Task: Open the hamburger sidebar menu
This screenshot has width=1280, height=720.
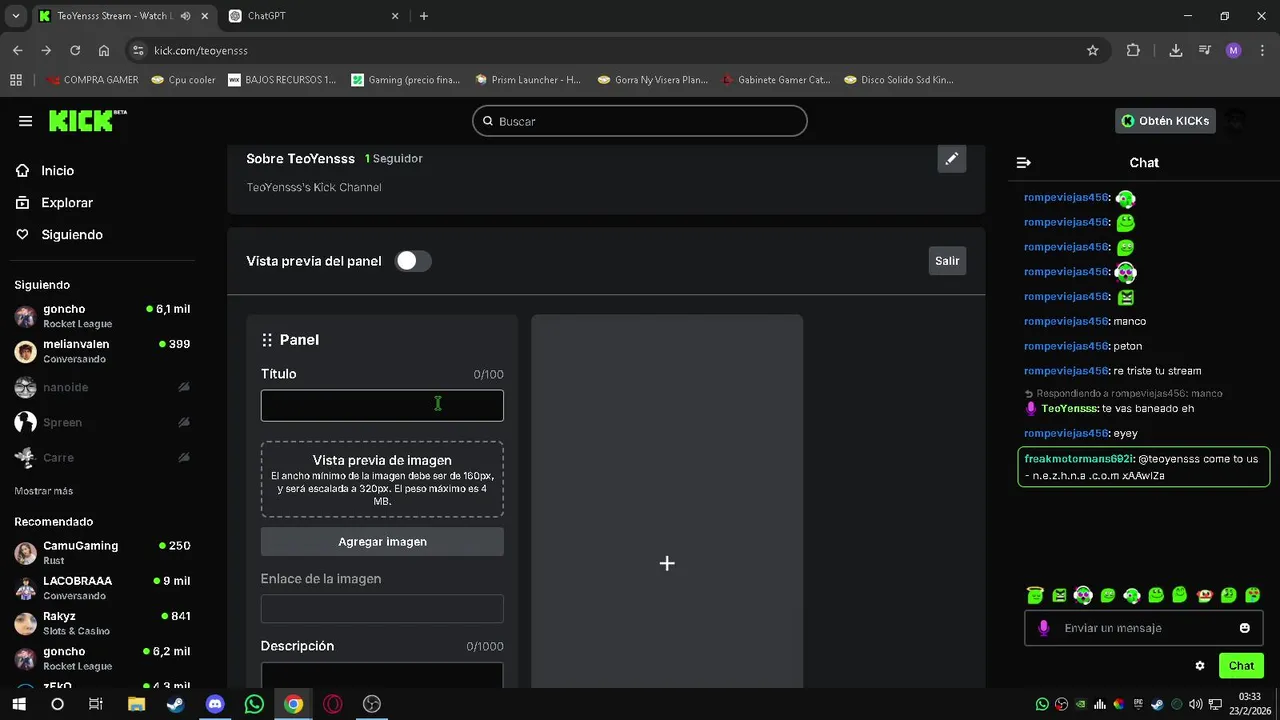Action: tap(25, 121)
